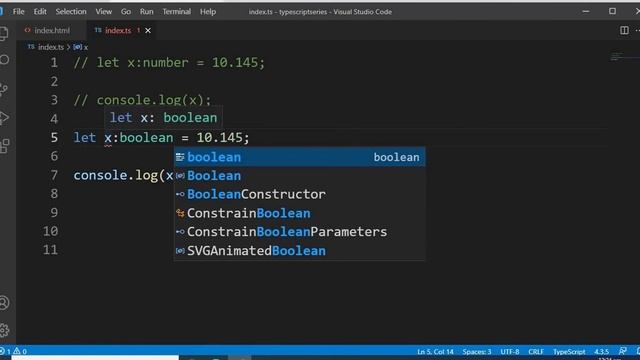This screenshot has width=640, height=360.
Task: Open problems via errors and warnings status
Action: pos(14,351)
